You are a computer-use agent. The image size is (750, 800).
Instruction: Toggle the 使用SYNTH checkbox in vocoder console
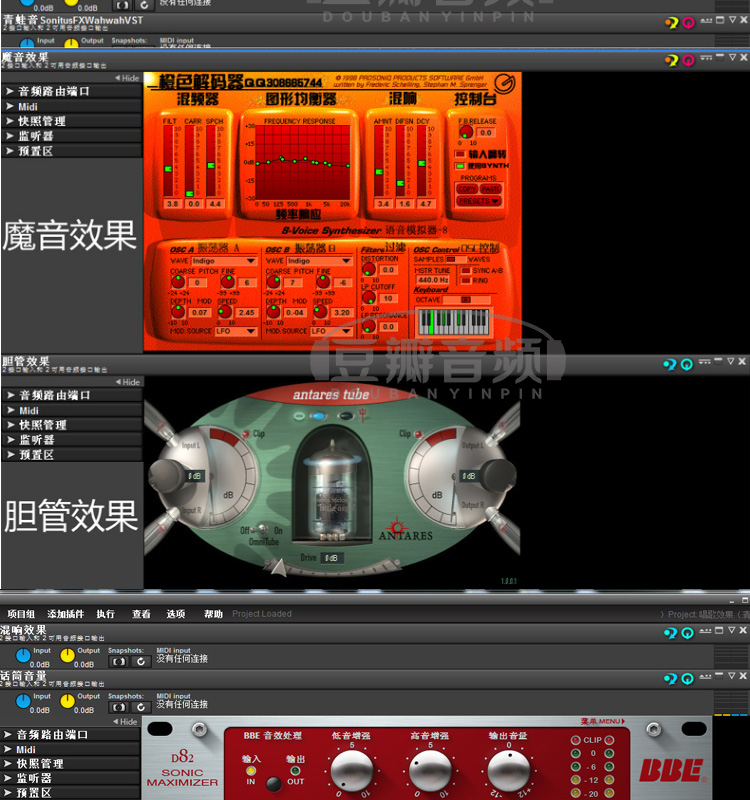tap(460, 166)
